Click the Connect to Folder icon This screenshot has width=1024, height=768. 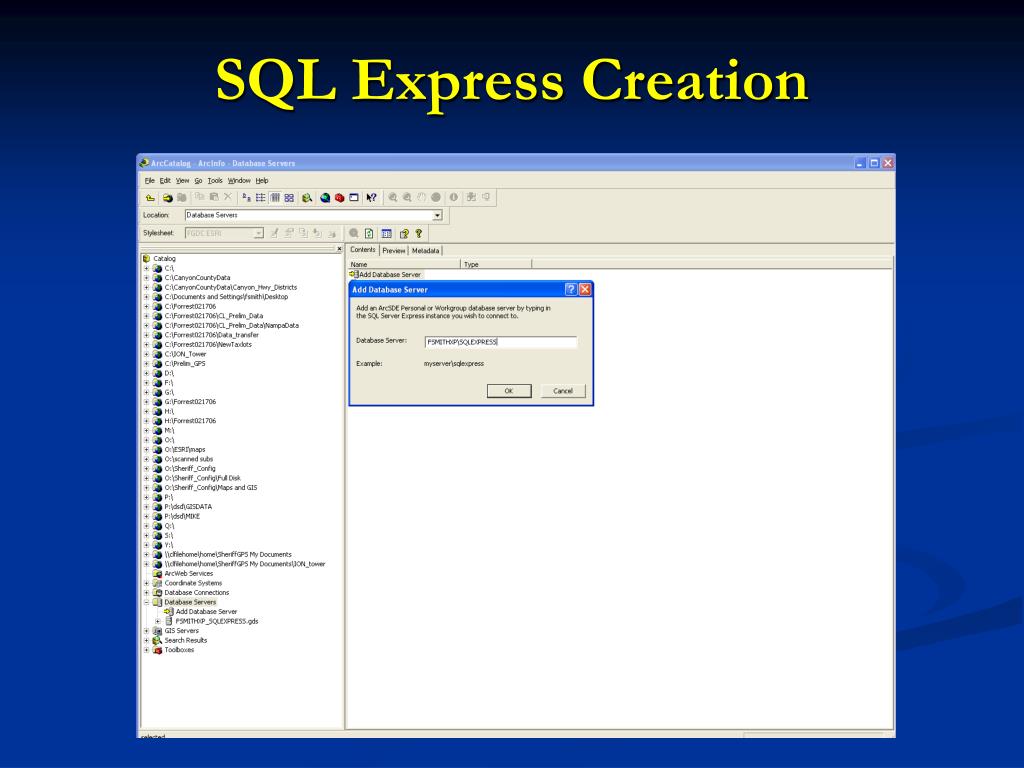(x=167, y=197)
